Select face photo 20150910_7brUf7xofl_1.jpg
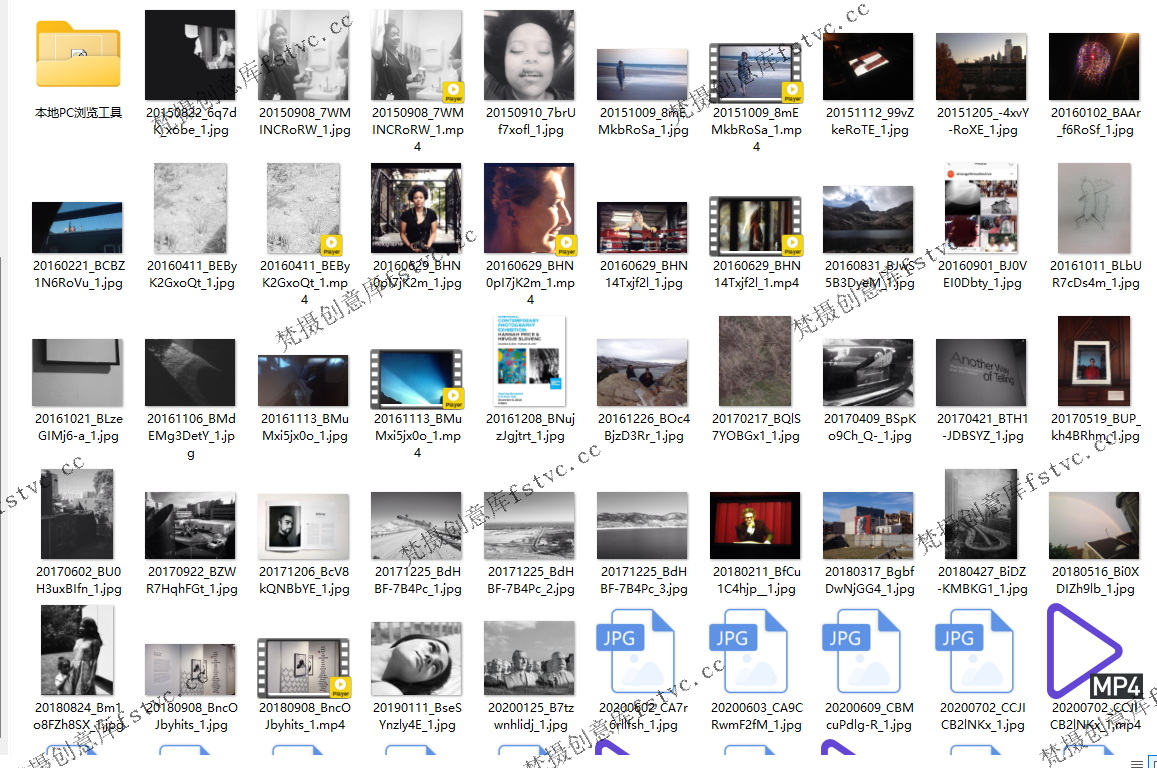Screen dimensions: 1157x768 (529, 55)
